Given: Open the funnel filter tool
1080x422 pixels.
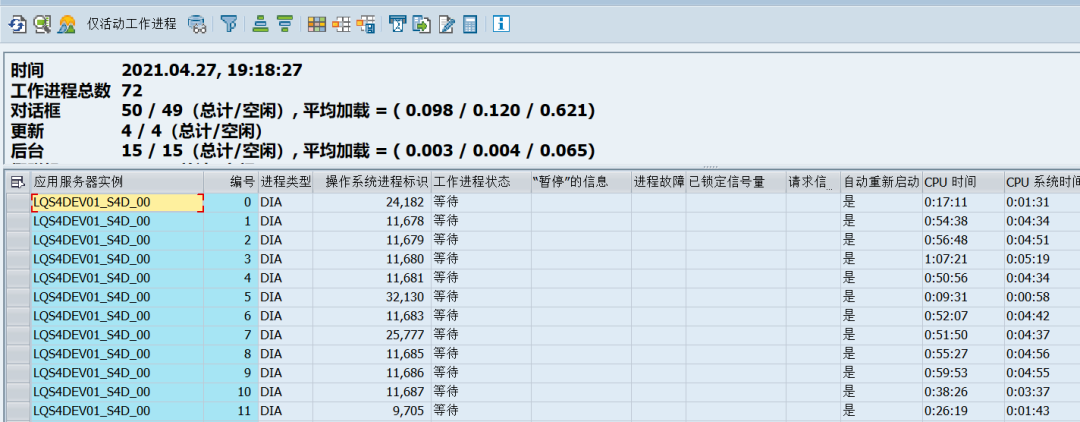Looking at the screenshot, I should tap(229, 24).
